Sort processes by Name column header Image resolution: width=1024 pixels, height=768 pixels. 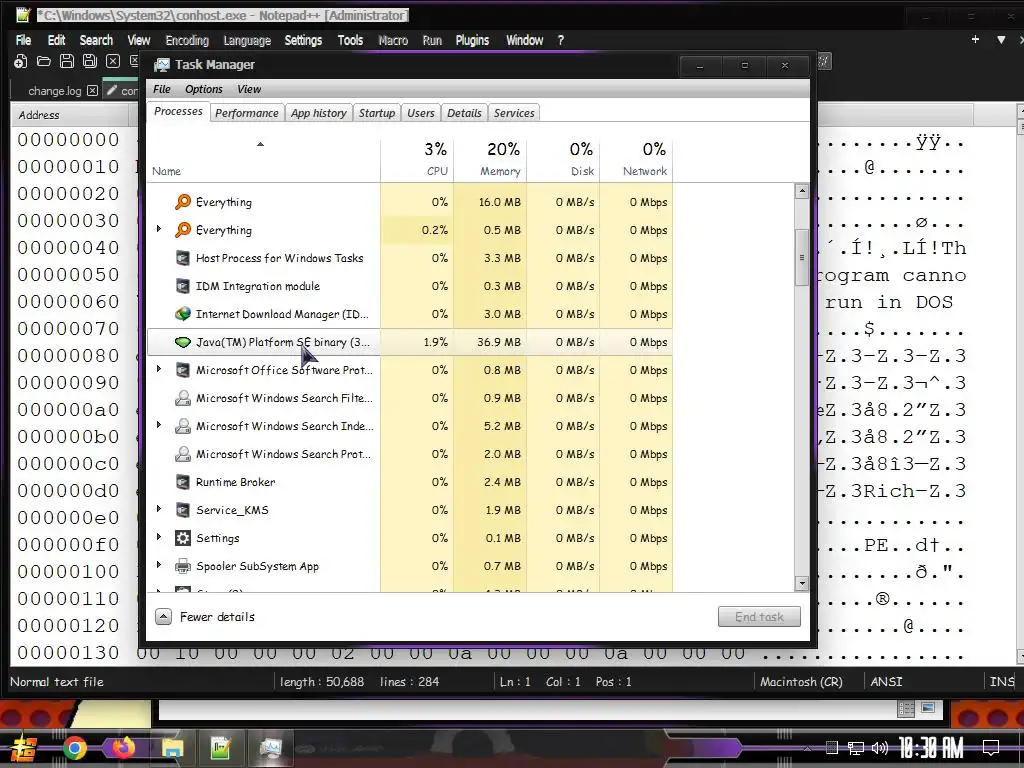click(x=263, y=160)
